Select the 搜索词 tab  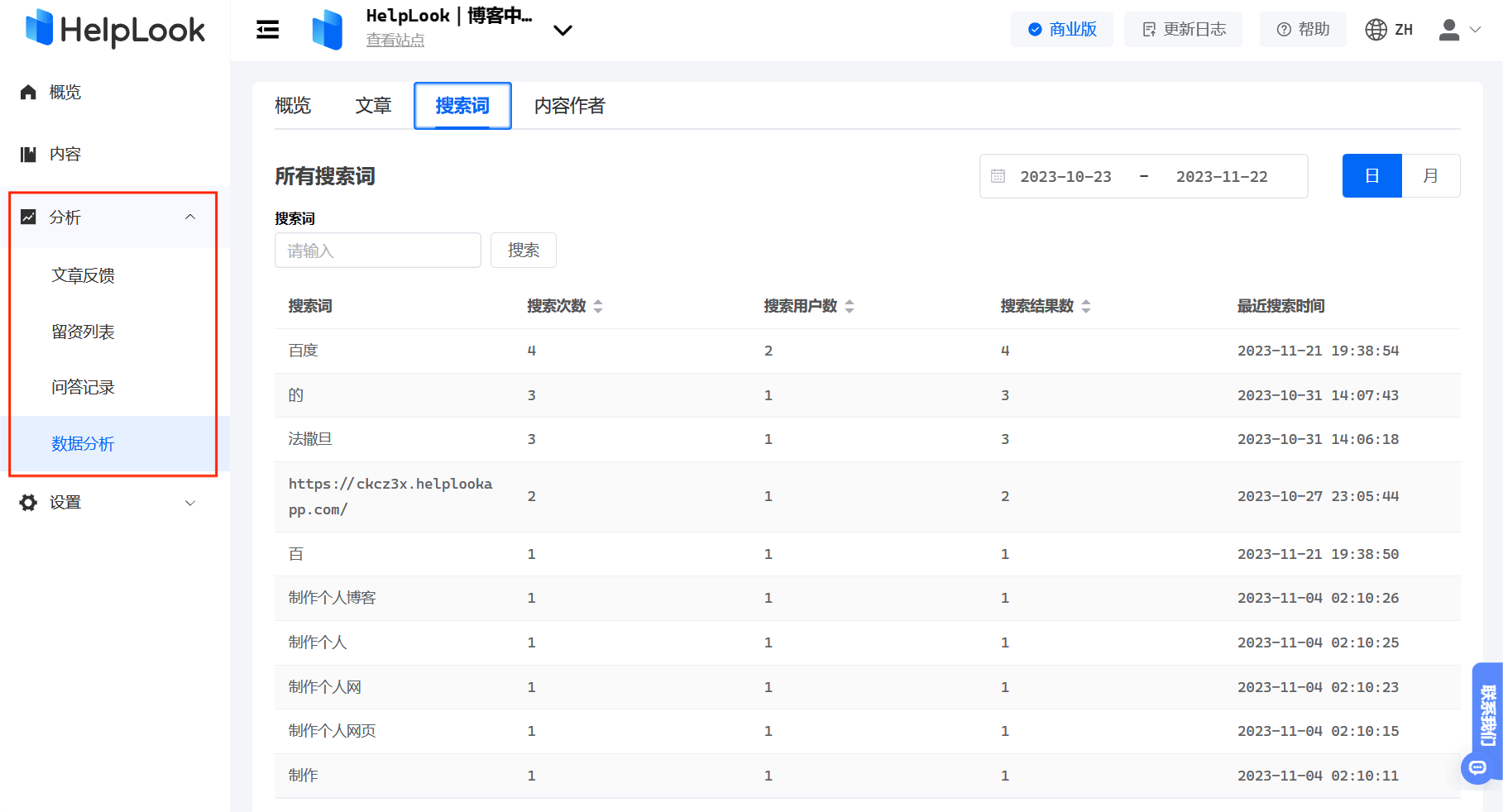pyautogui.click(x=462, y=106)
